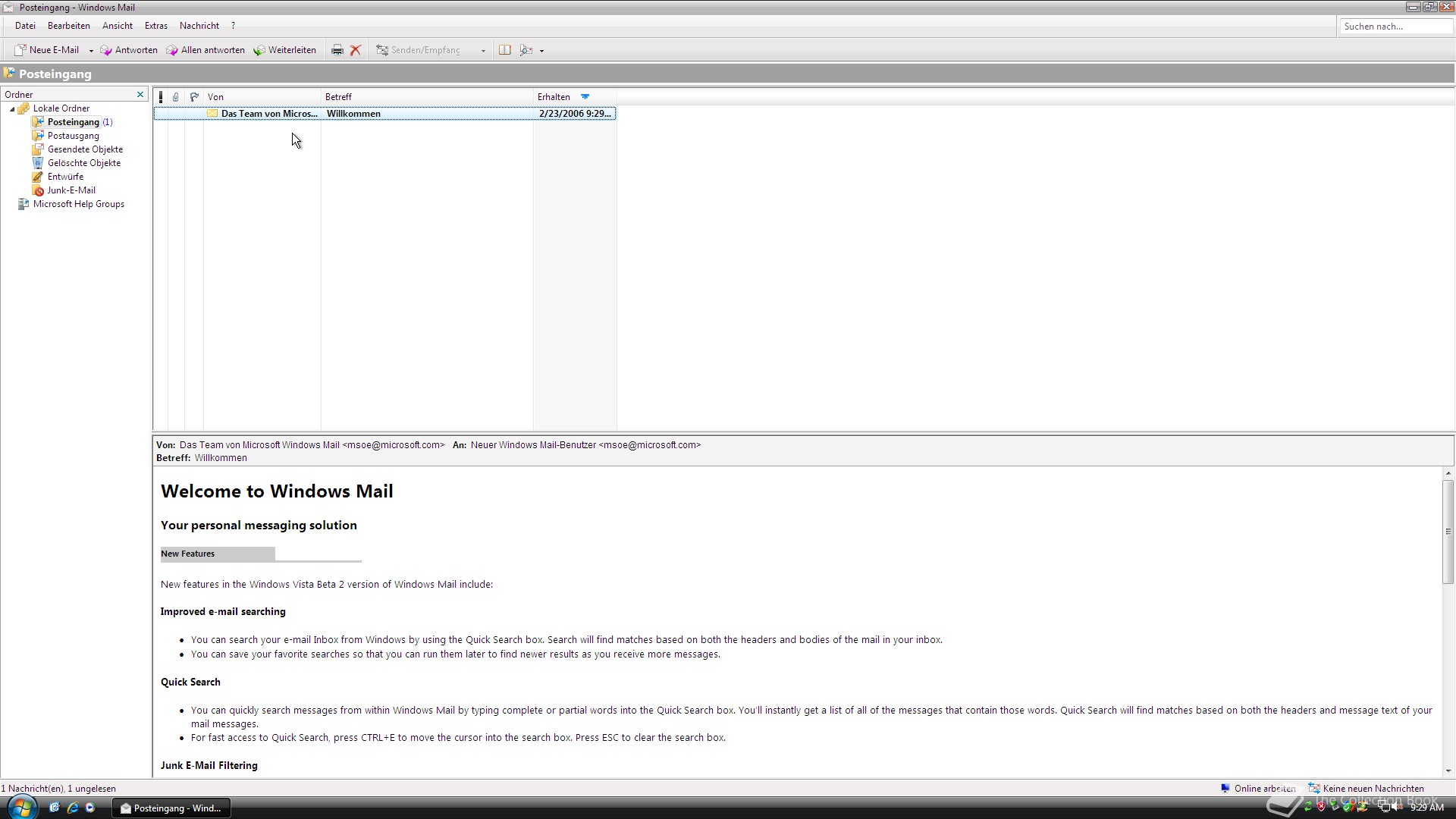The image size is (1456, 819).
Task: Click the taskbar clock 9:29 AM
Action: 1427,808
